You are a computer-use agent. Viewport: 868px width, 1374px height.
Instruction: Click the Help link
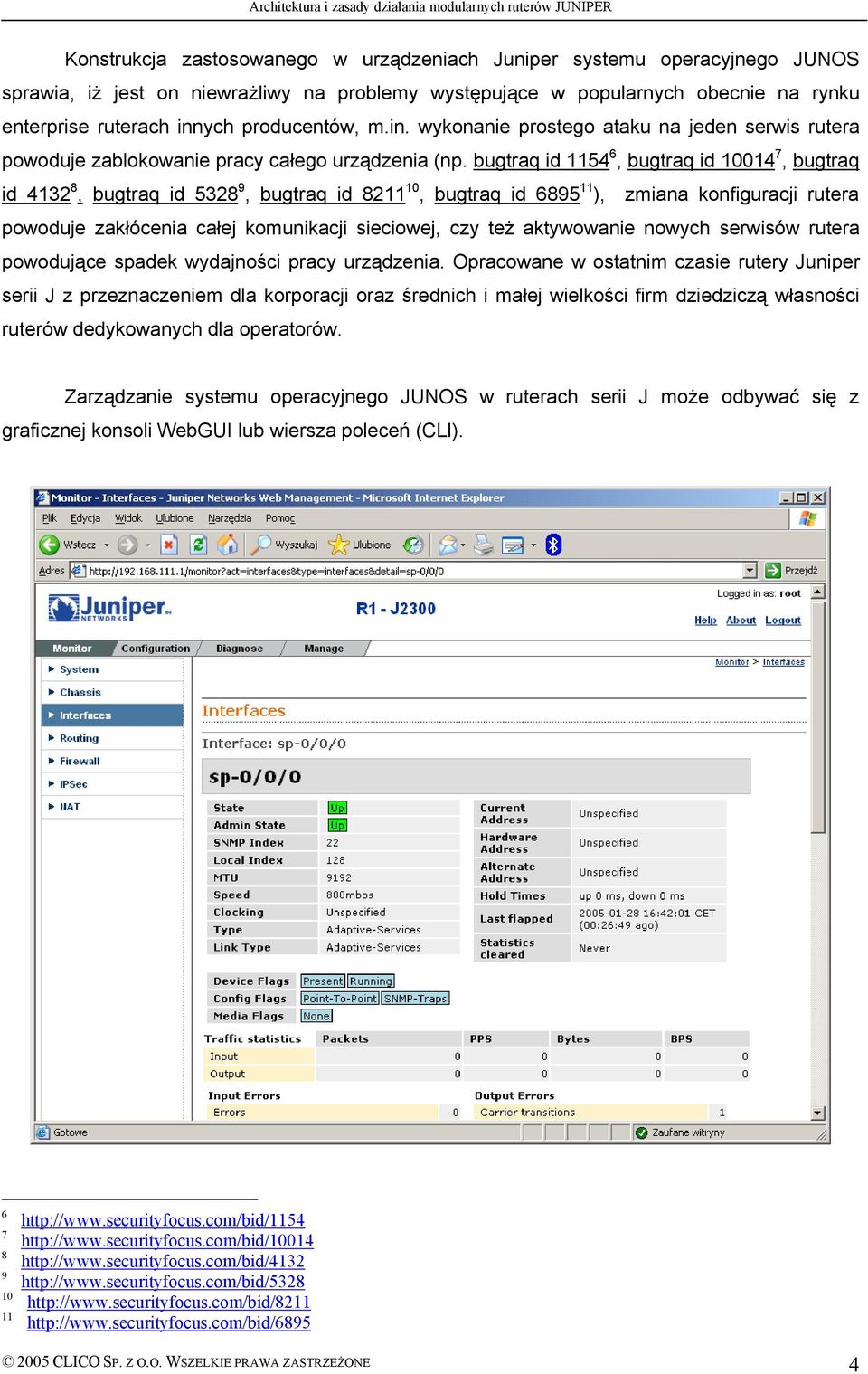click(x=705, y=621)
